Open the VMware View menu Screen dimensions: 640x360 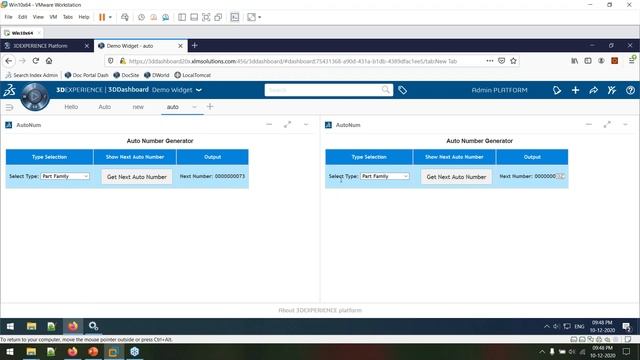point(38,17)
